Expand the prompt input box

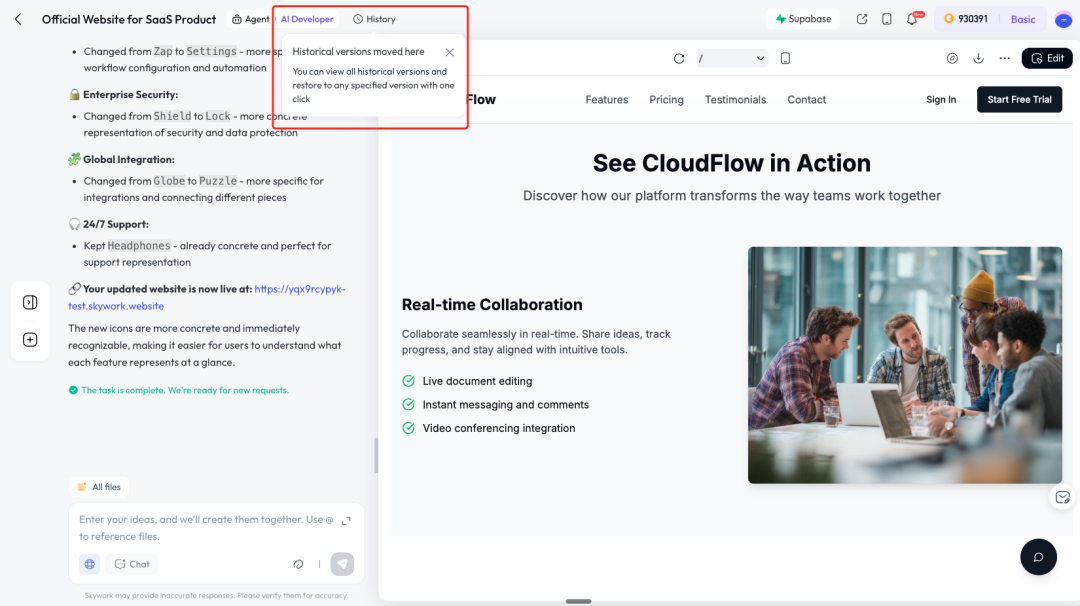point(346,521)
